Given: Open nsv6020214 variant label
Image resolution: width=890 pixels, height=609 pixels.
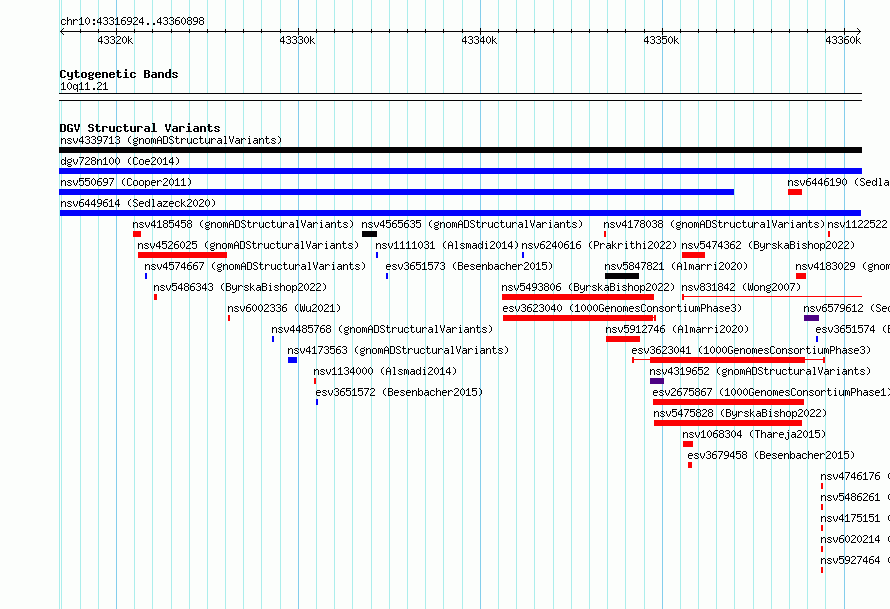Looking at the screenshot, I should tap(855, 539).
